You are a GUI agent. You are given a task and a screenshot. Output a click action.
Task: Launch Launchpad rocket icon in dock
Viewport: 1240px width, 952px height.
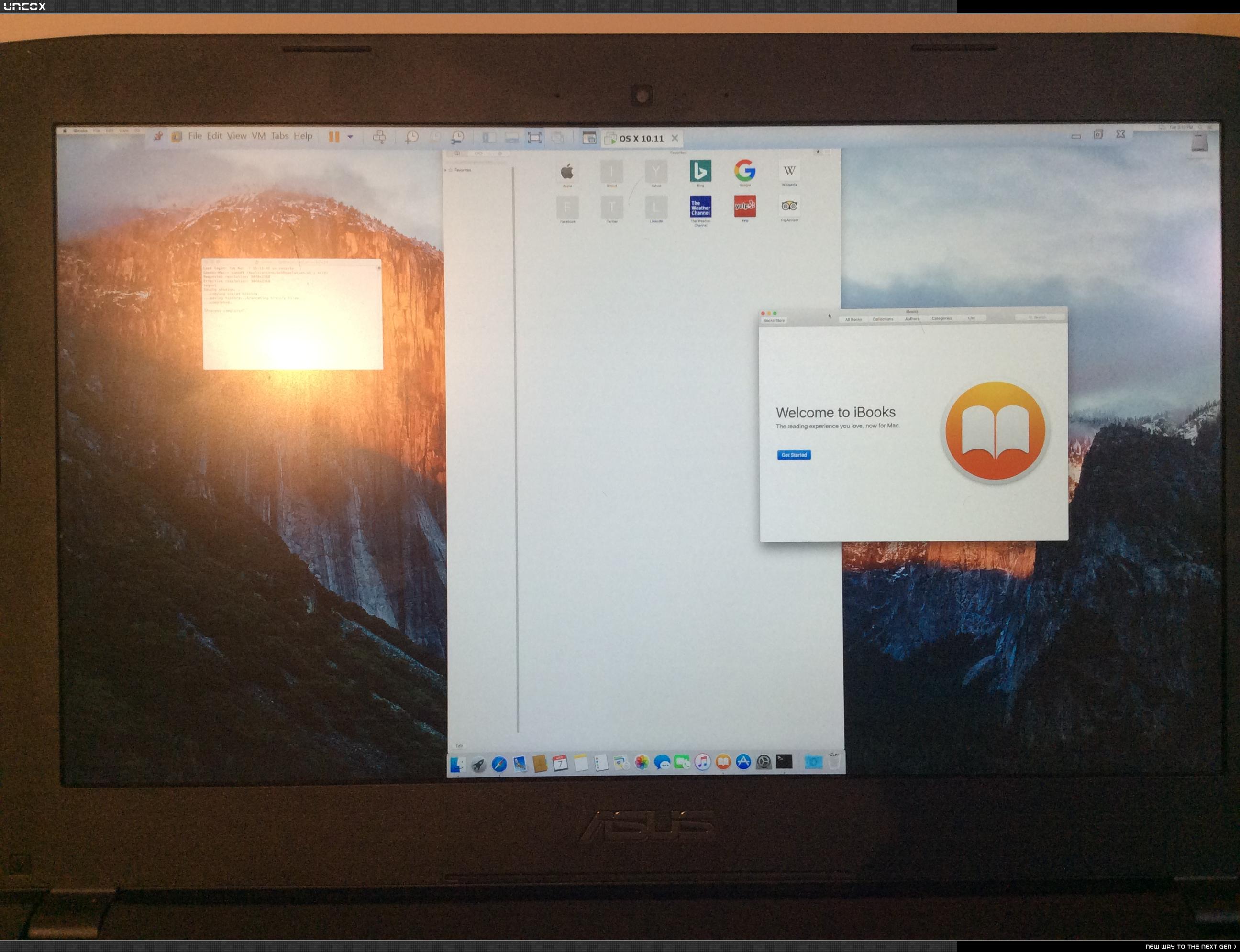coord(478,765)
